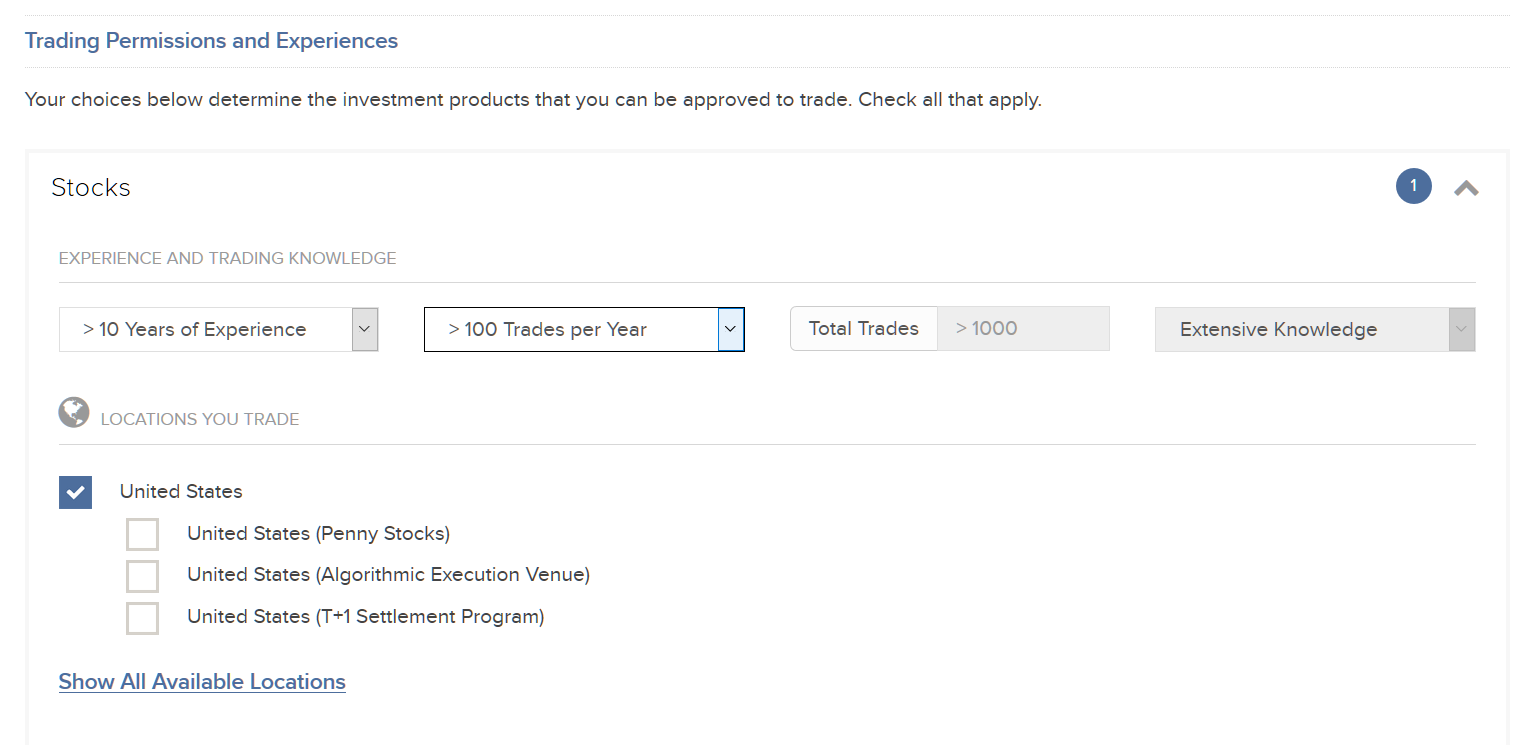The height and width of the screenshot is (745, 1531).
Task: Uncheck the United States checkbox
Action: tap(75, 492)
